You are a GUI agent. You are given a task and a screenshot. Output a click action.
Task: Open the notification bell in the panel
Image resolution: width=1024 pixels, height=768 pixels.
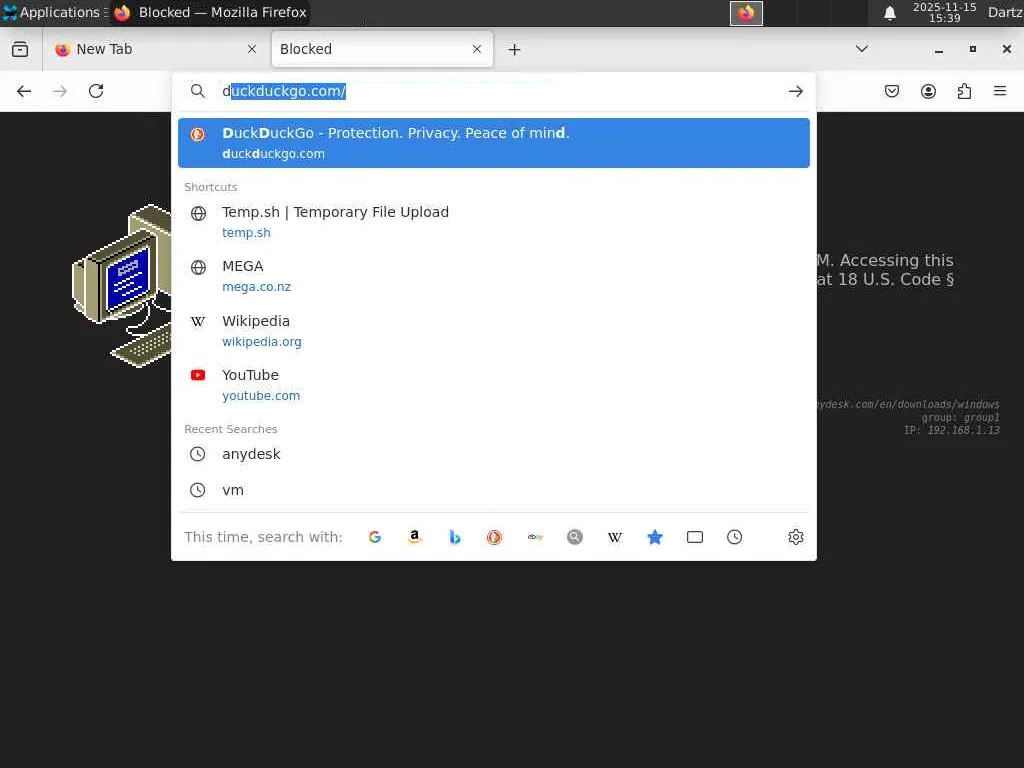click(889, 12)
